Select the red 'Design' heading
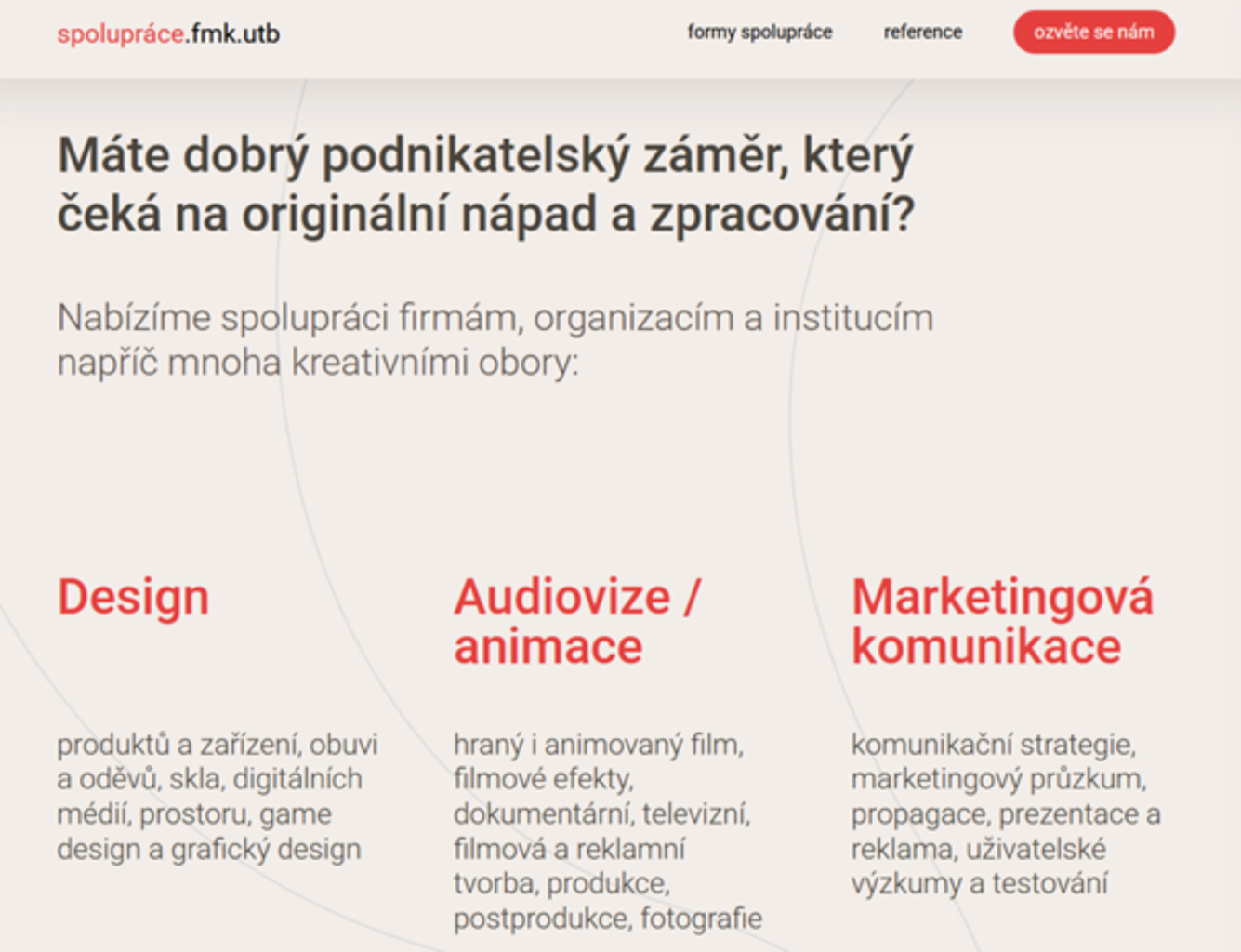Viewport: 1241px width, 952px height. [x=133, y=597]
